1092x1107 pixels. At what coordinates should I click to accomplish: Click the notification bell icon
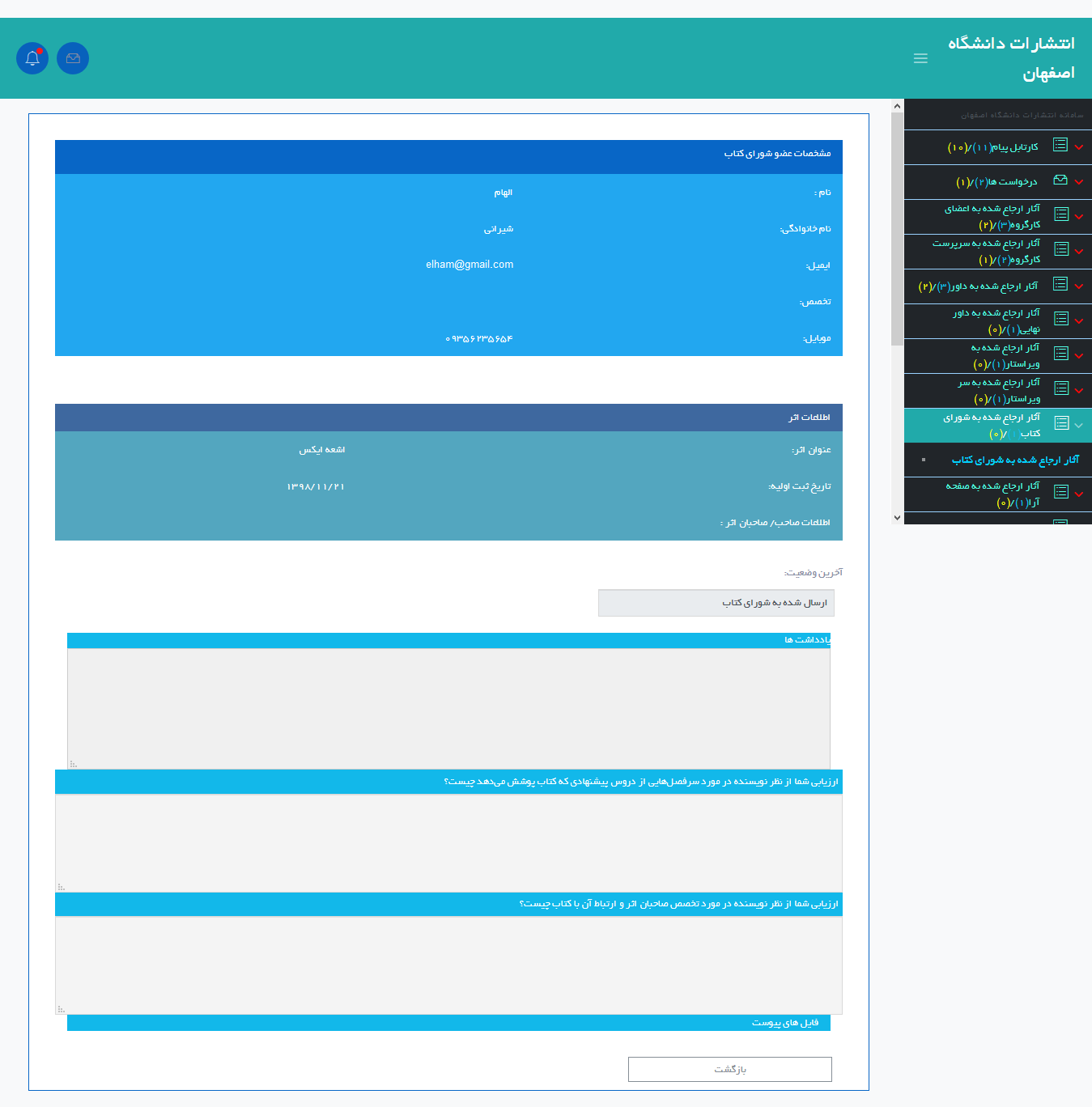(32, 58)
